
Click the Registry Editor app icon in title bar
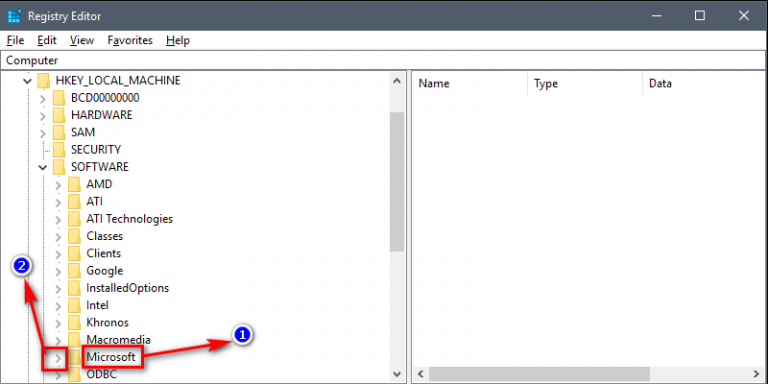pos(14,16)
